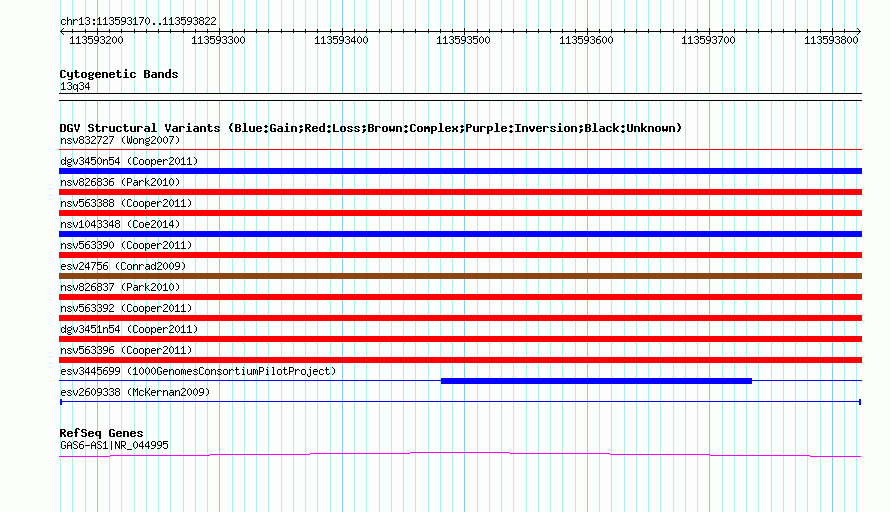Click ruler position 113593500
The width and height of the screenshot is (890, 512).
[463, 40]
